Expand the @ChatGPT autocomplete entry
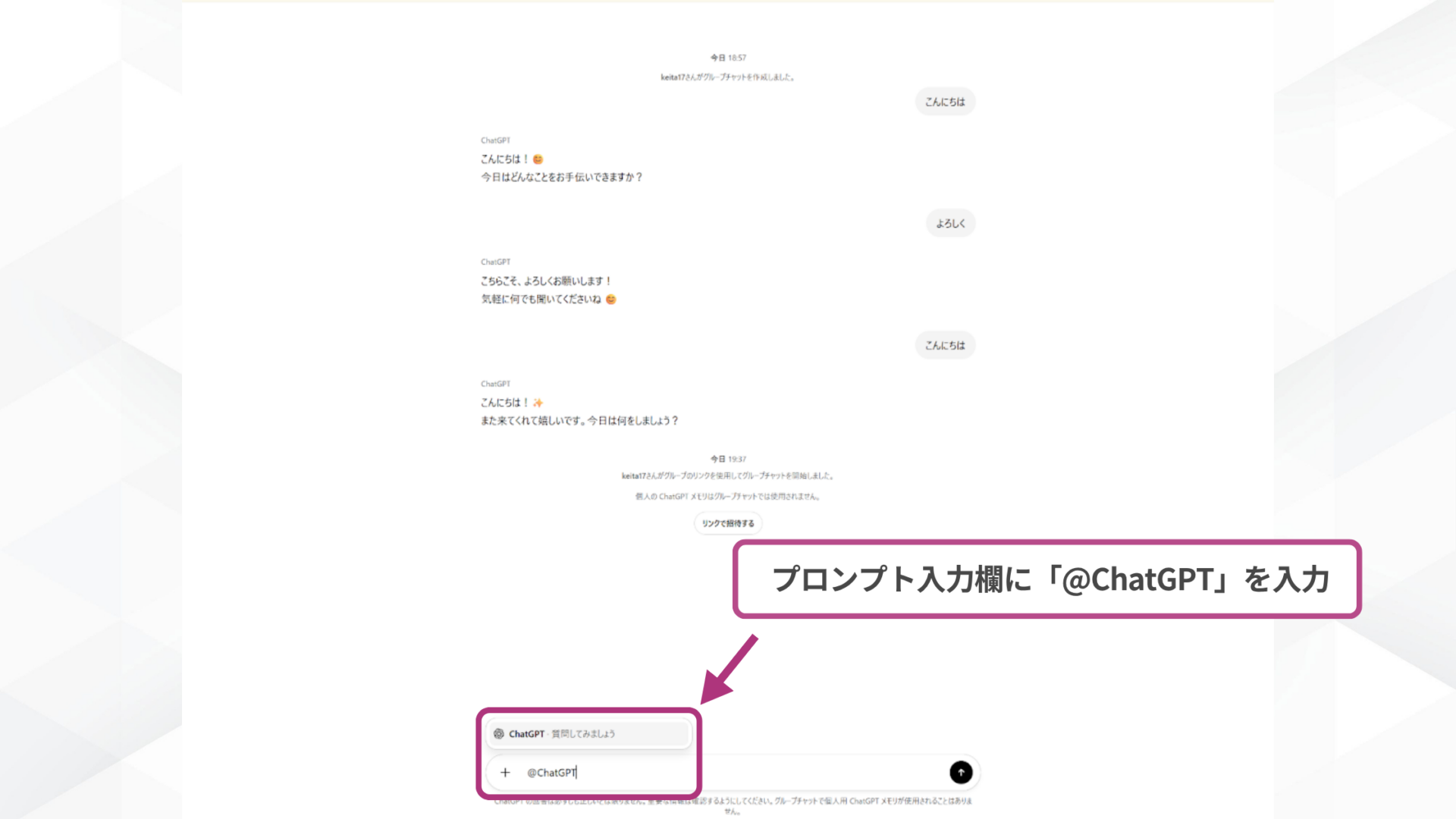Viewport: 1456px width, 819px height. (552, 772)
